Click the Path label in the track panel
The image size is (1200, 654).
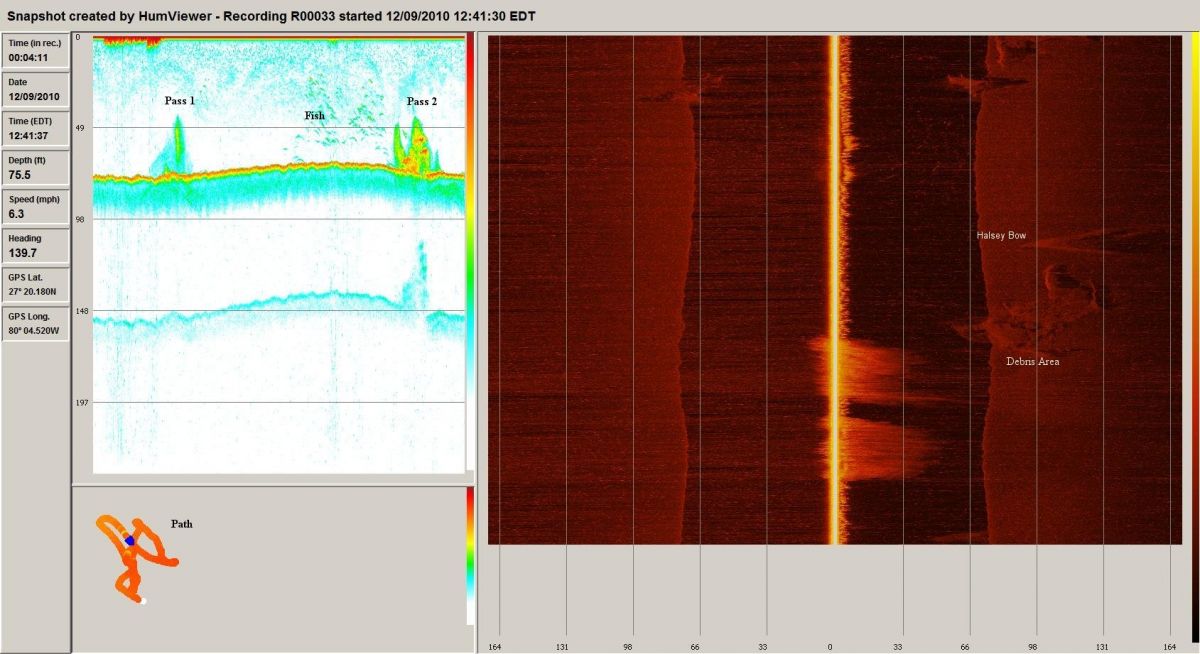[x=181, y=524]
